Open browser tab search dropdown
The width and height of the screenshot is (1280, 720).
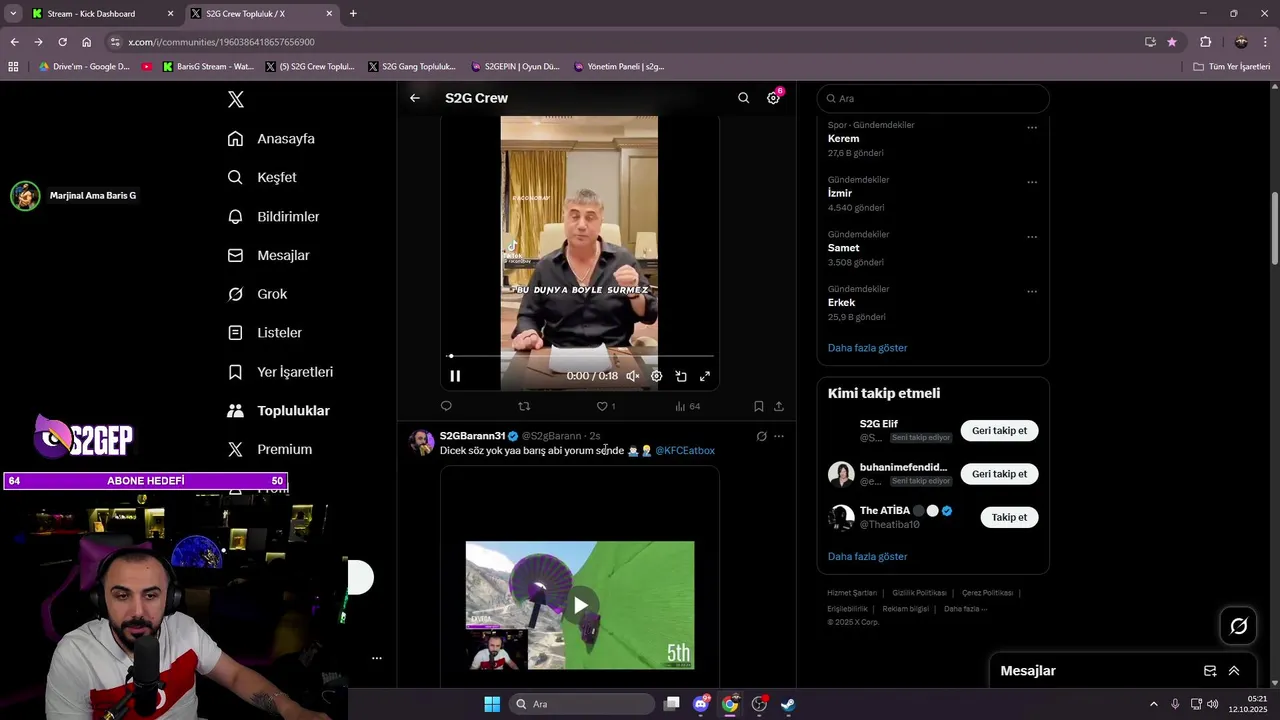(x=12, y=14)
